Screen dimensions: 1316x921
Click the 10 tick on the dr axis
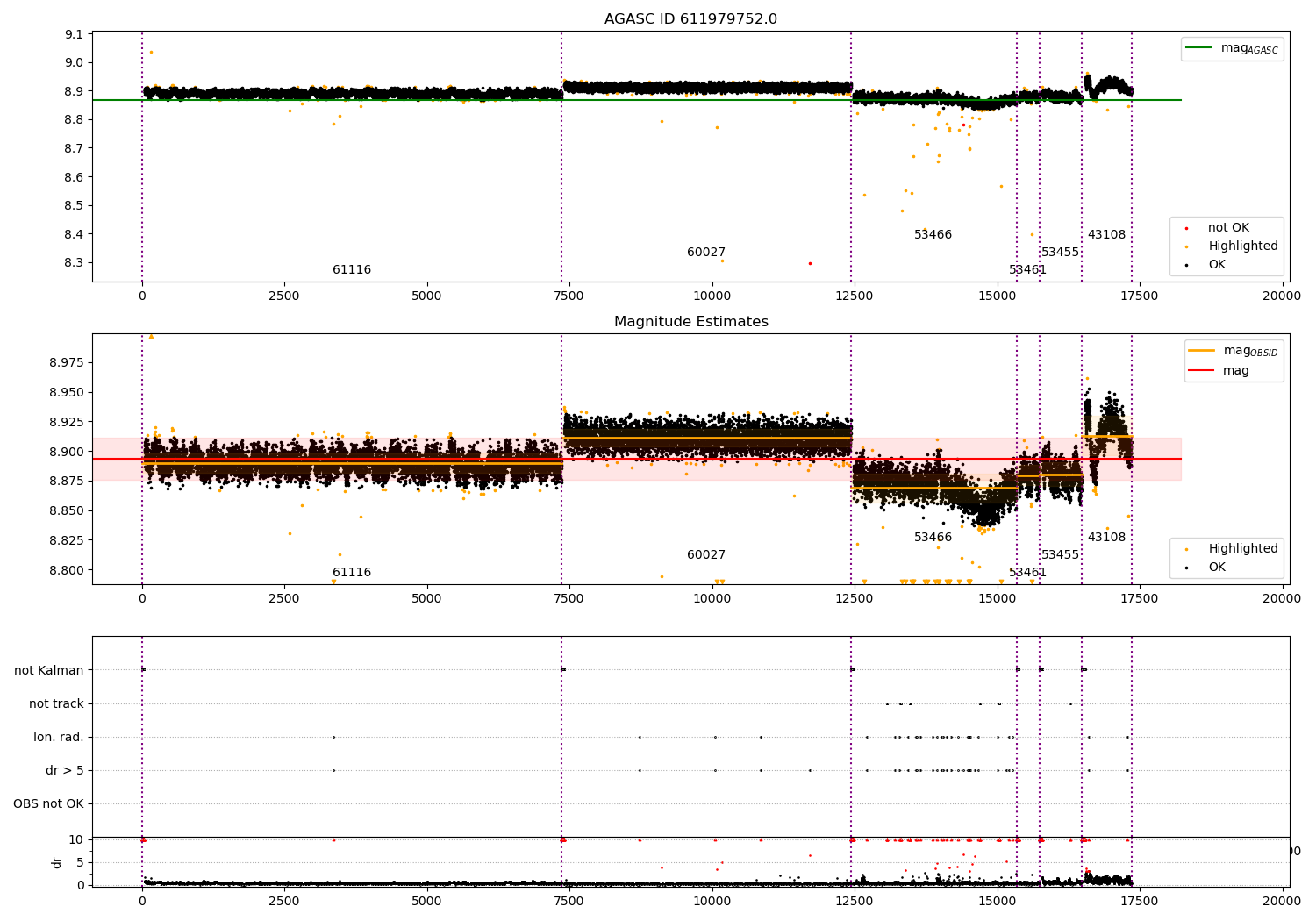(x=76, y=840)
